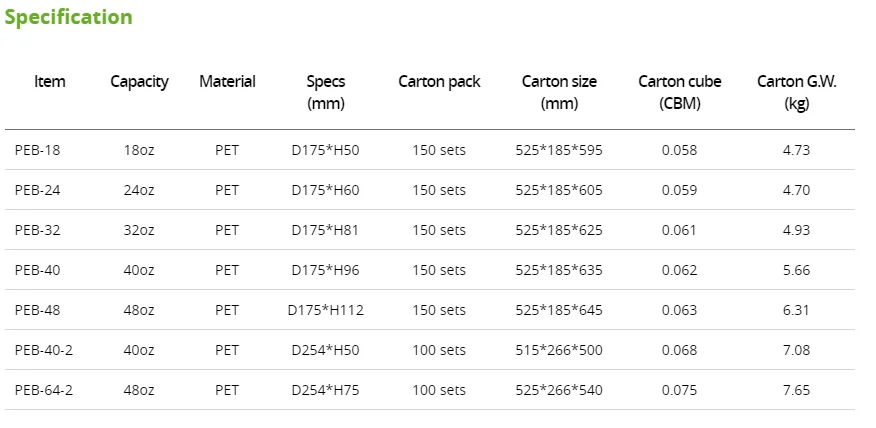Click the Material column header
Viewport: 876px width, 428px height.
tap(227, 82)
